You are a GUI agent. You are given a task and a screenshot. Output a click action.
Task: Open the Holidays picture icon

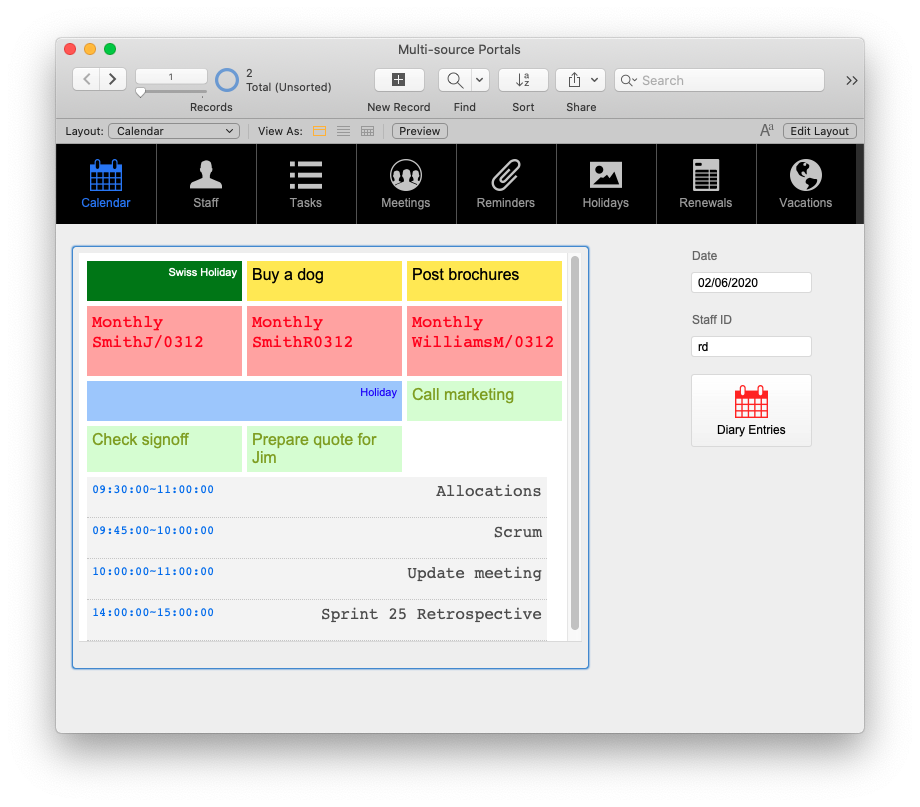pyautogui.click(x=606, y=175)
